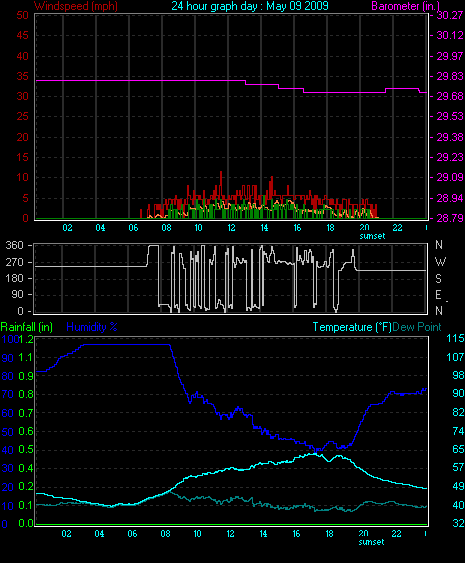Select the barometer value 30.12
The image size is (465, 563).
tap(450, 35)
